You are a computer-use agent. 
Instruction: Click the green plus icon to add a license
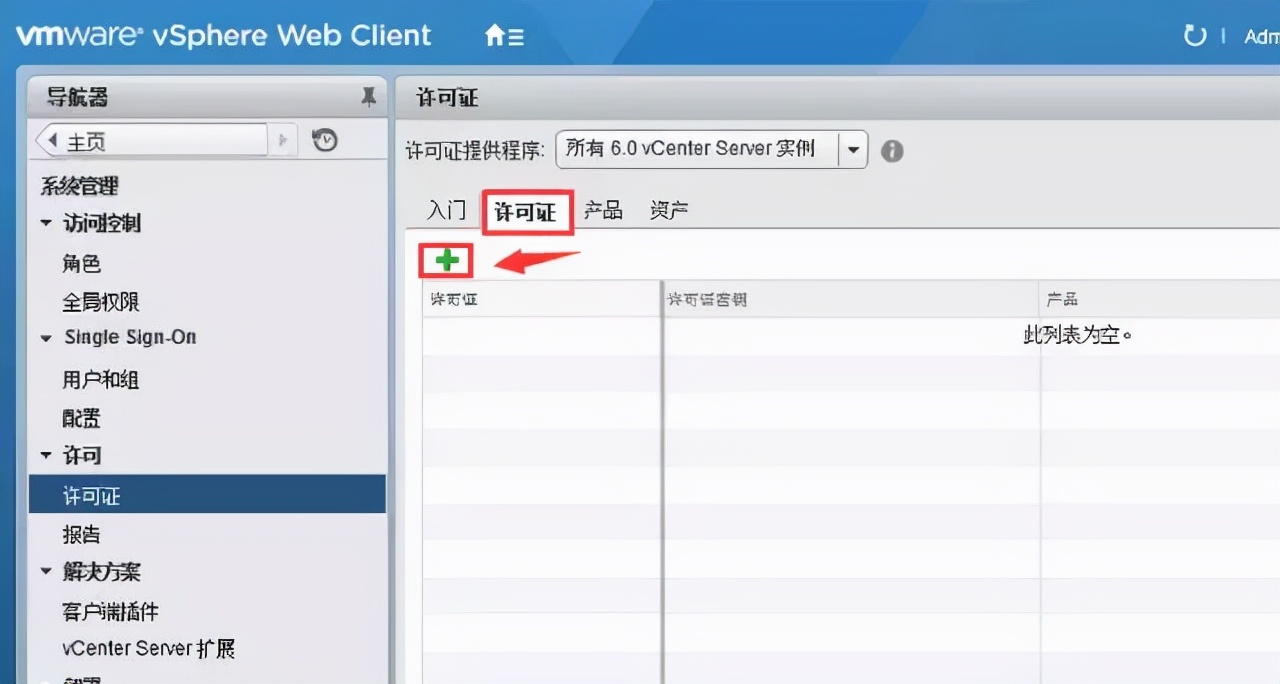445,260
